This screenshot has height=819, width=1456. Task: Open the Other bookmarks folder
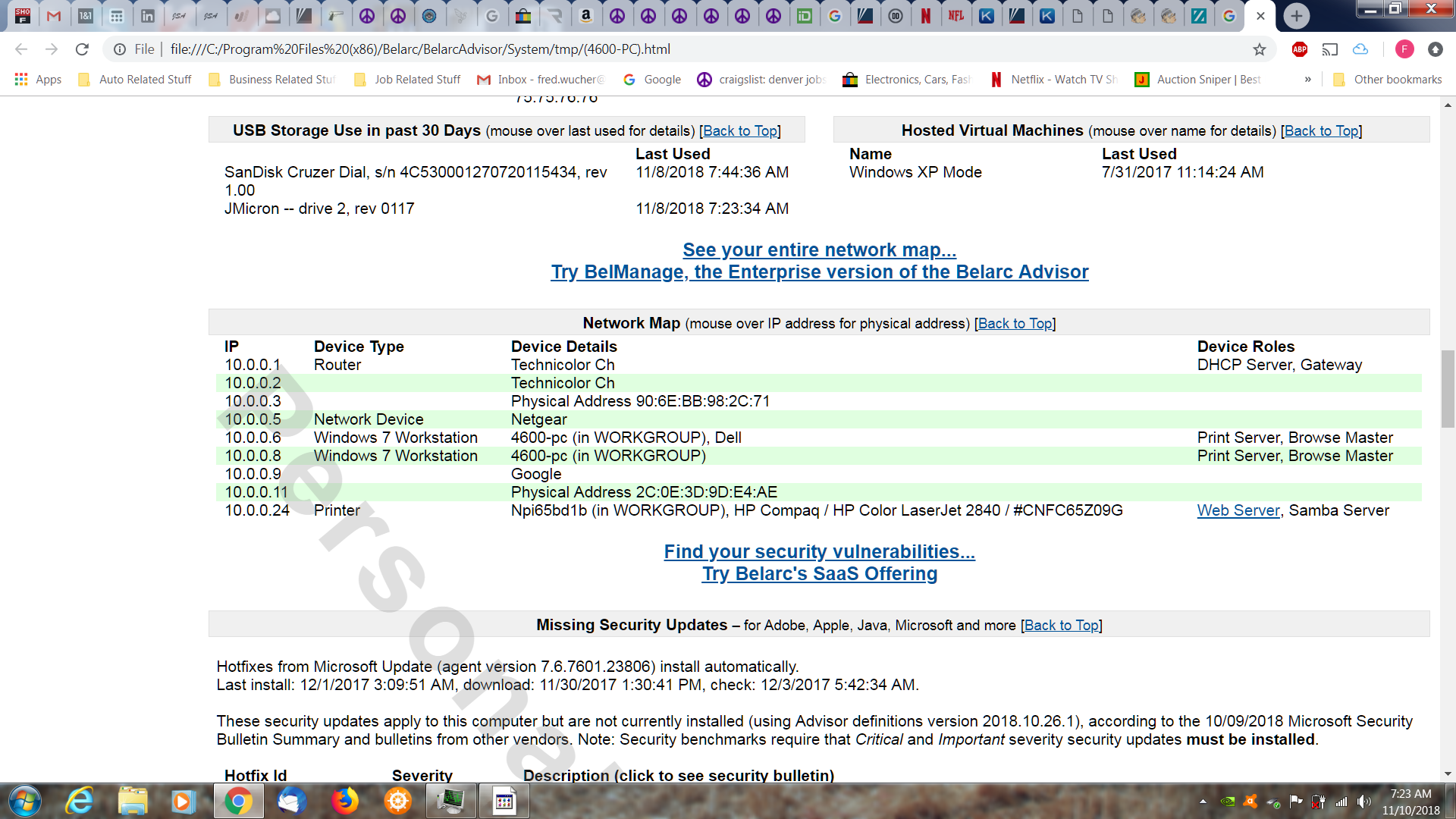click(x=1387, y=80)
